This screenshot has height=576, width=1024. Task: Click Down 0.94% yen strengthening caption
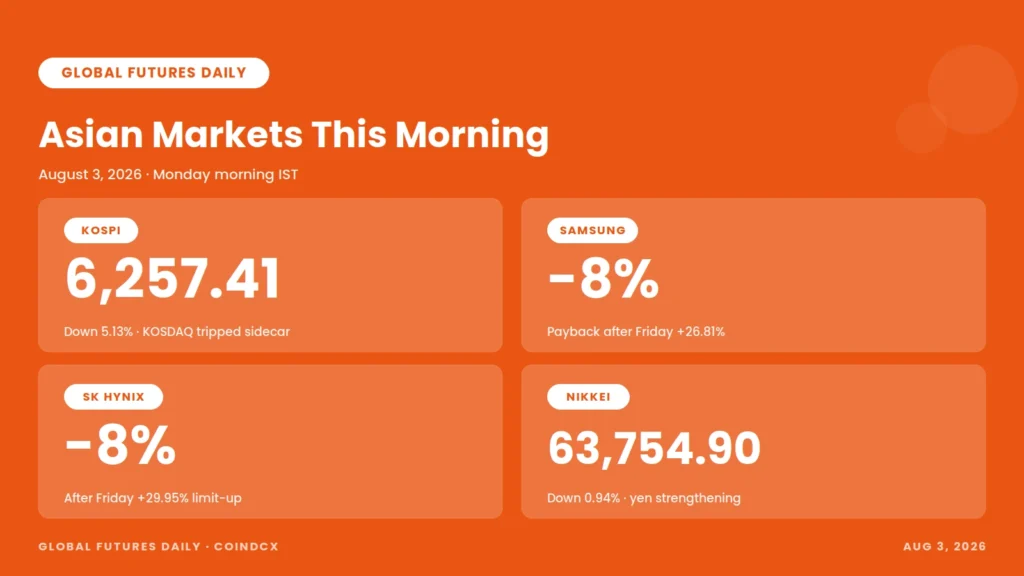click(644, 498)
